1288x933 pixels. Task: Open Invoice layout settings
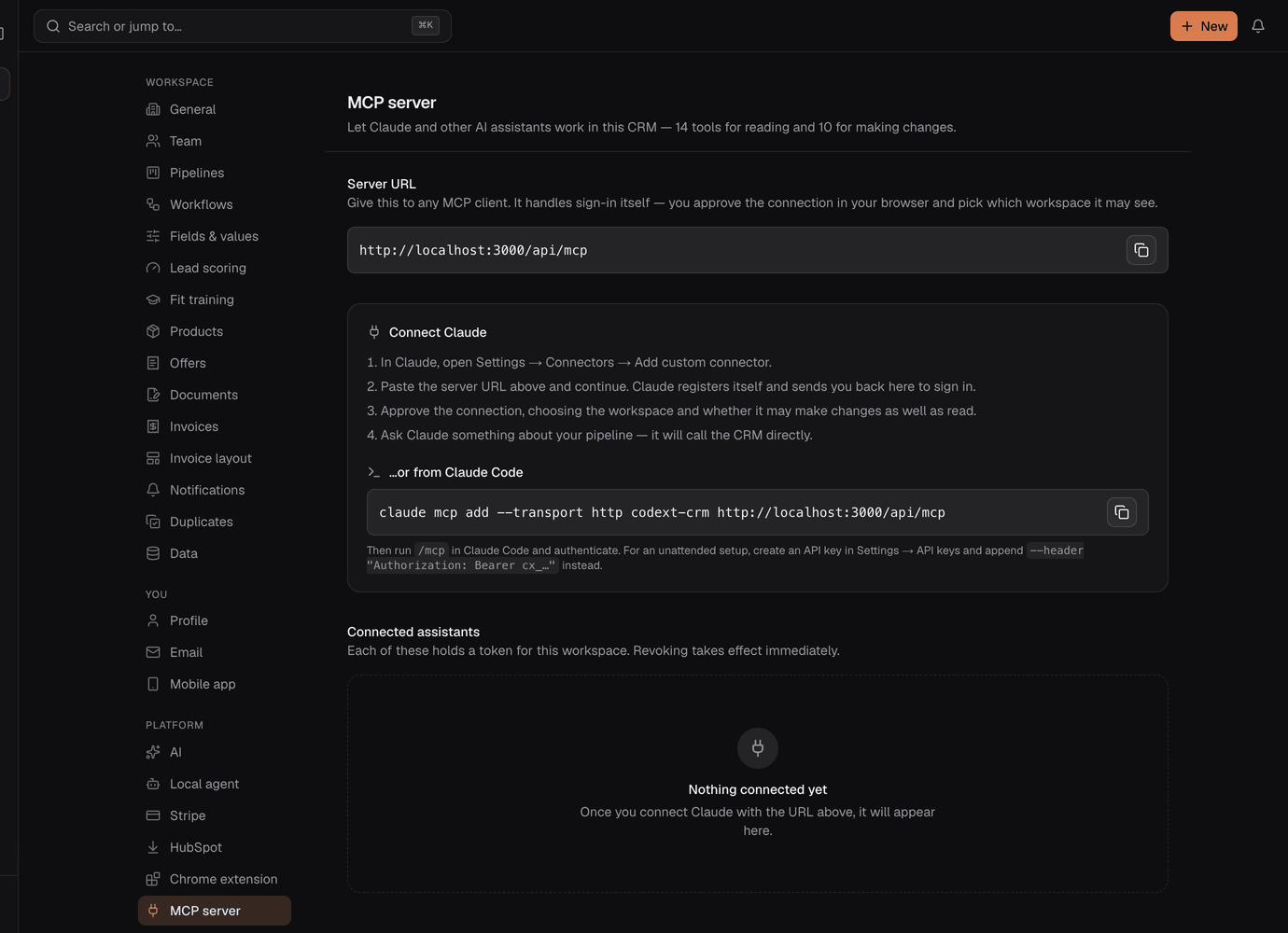(214, 458)
